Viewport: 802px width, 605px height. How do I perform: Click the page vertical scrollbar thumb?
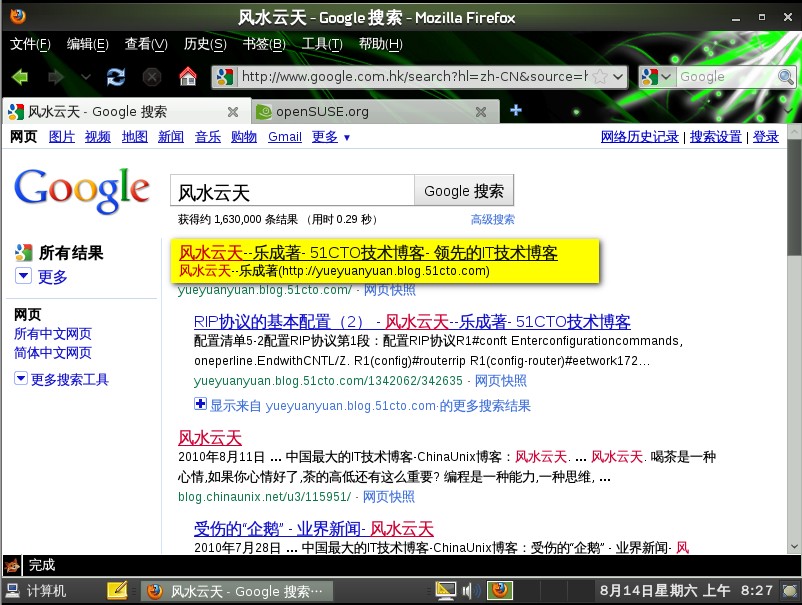pyautogui.click(x=794, y=197)
